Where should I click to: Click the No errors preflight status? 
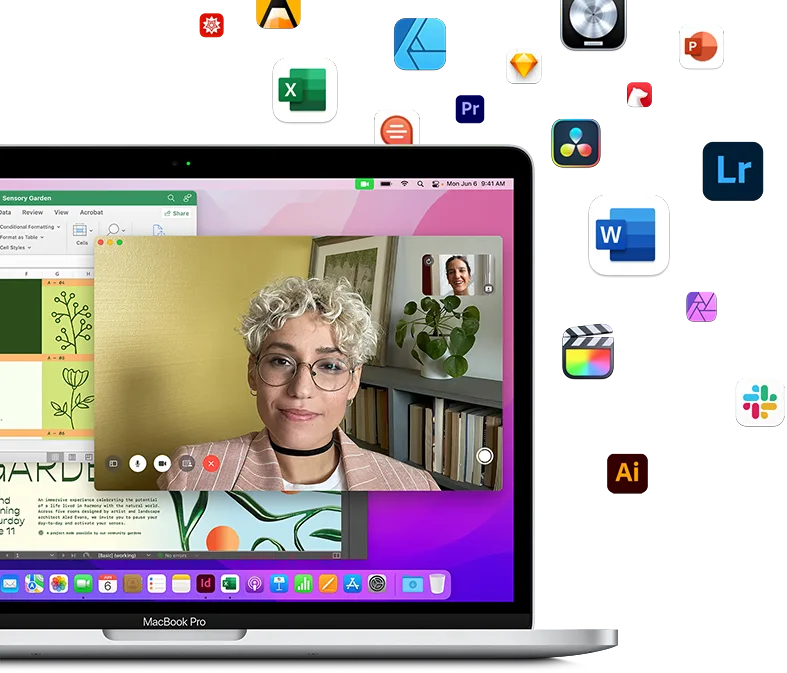(172, 556)
